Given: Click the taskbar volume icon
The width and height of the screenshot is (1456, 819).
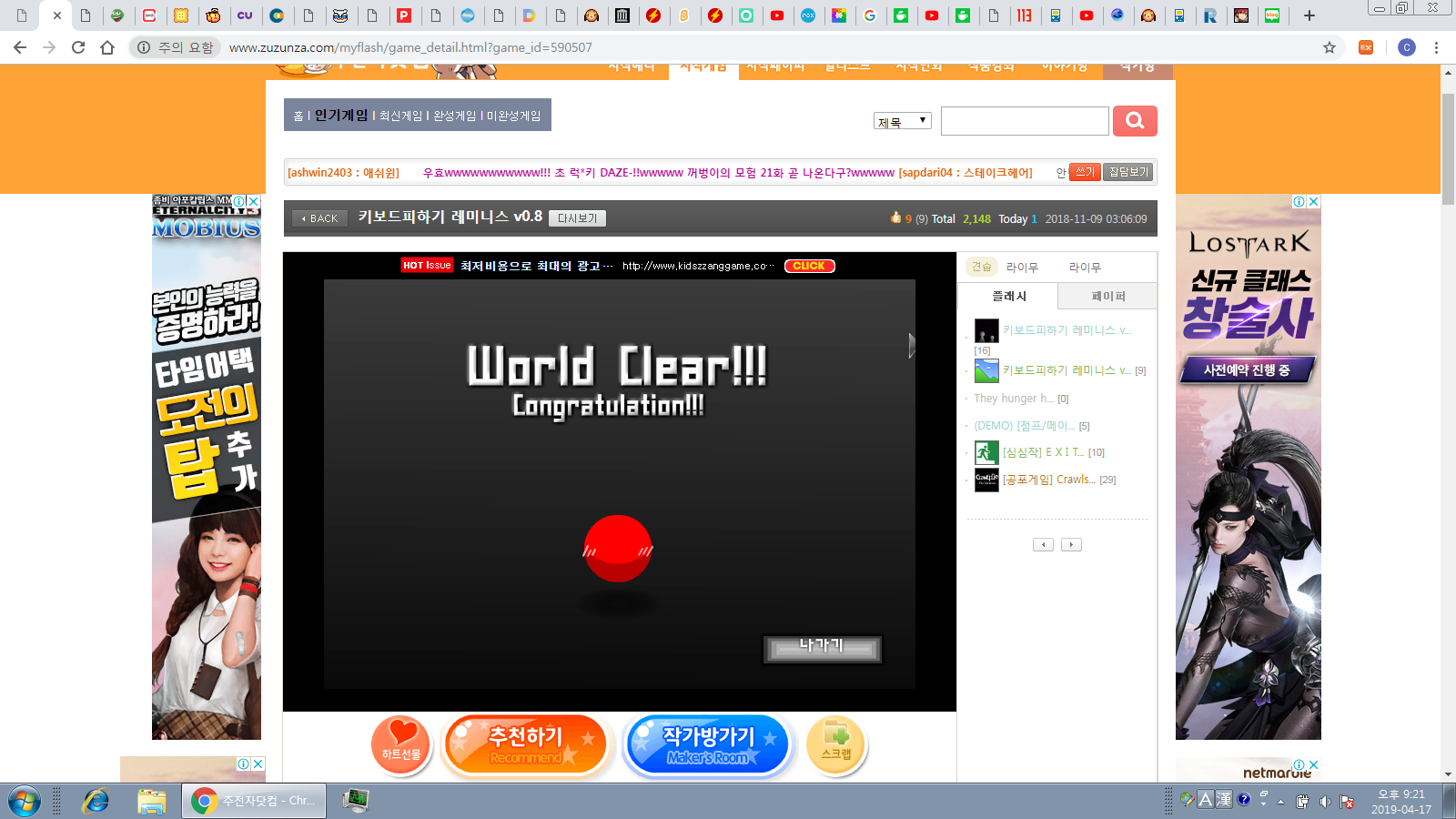Looking at the screenshot, I should tap(1325, 801).
